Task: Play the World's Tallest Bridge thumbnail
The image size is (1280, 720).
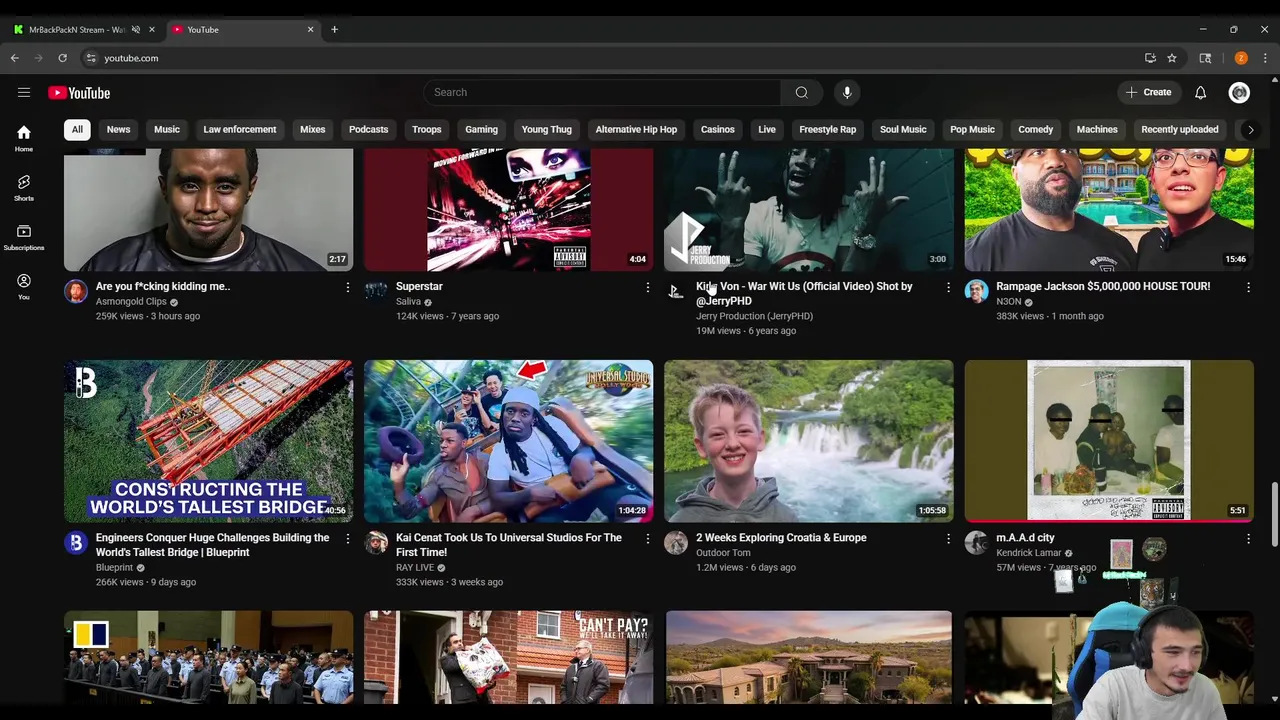Action: (x=208, y=441)
